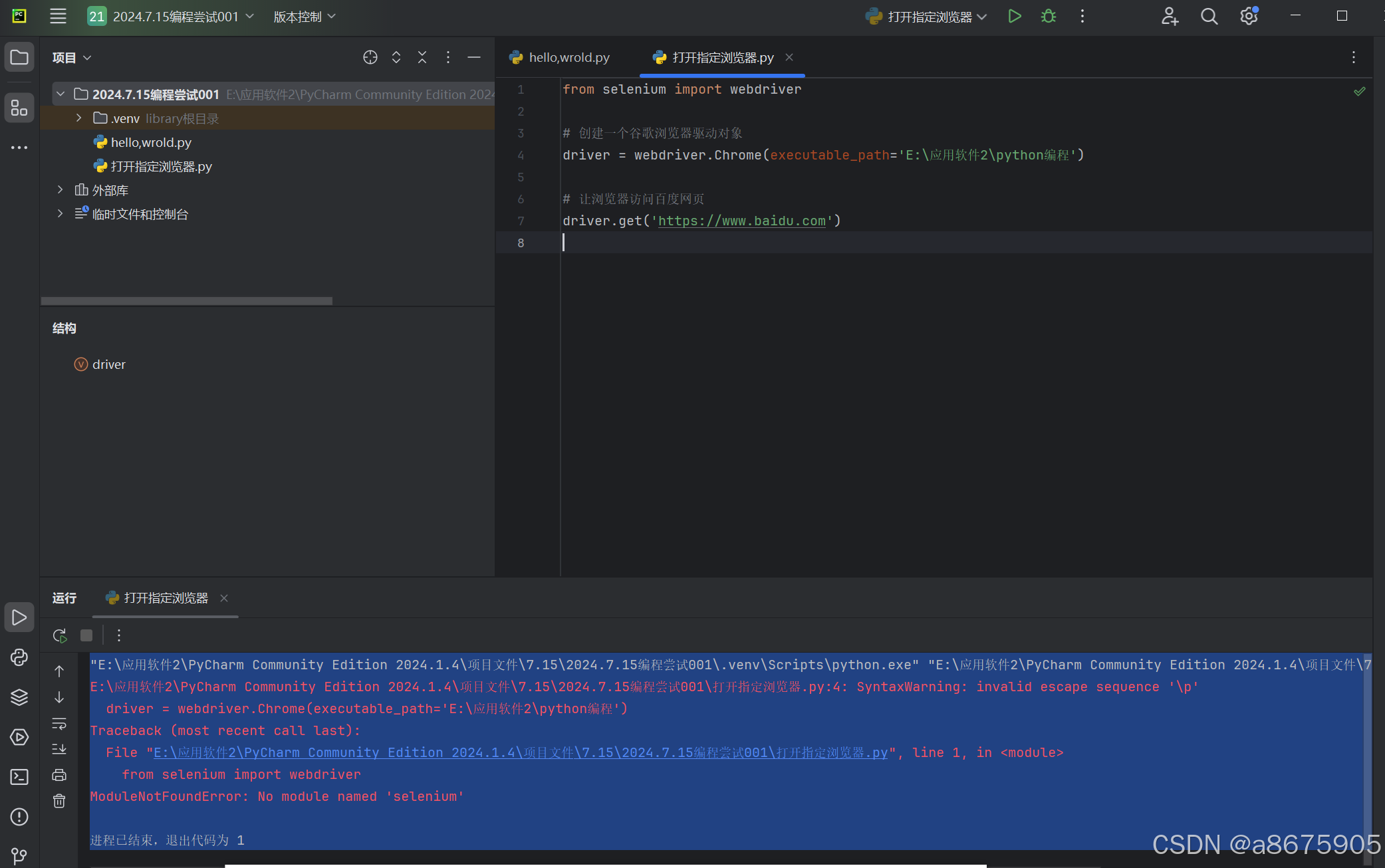This screenshot has width=1385, height=868.
Task: Open the run configuration dropdown 打开指定浏览器
Action: tap(929, 17)
